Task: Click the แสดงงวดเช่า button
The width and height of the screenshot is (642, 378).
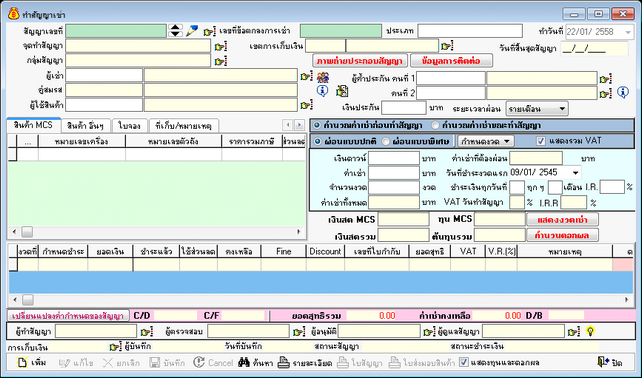Action: 562,220
